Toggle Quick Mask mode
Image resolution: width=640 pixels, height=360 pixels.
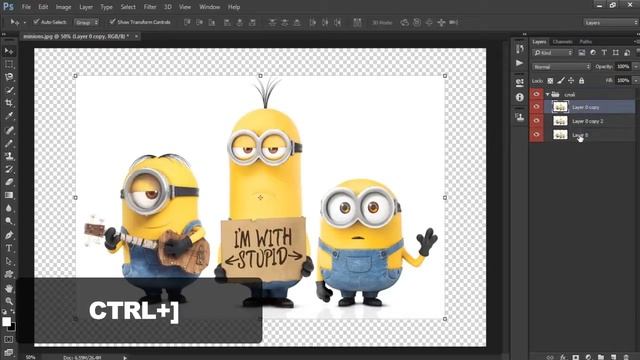pos(9,340)
